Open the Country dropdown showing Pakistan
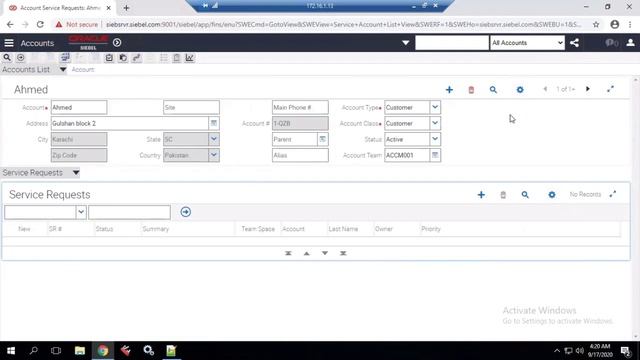The width and height of the screenshot is (640, 360). 214,155
